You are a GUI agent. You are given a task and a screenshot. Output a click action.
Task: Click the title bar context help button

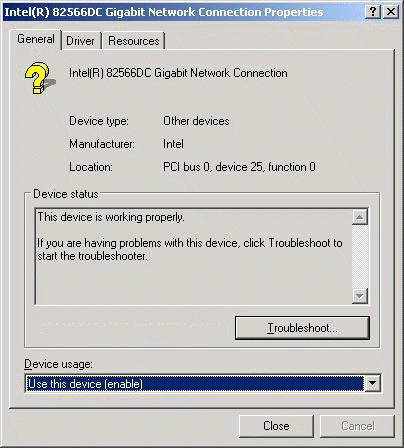tap(373, 12)
